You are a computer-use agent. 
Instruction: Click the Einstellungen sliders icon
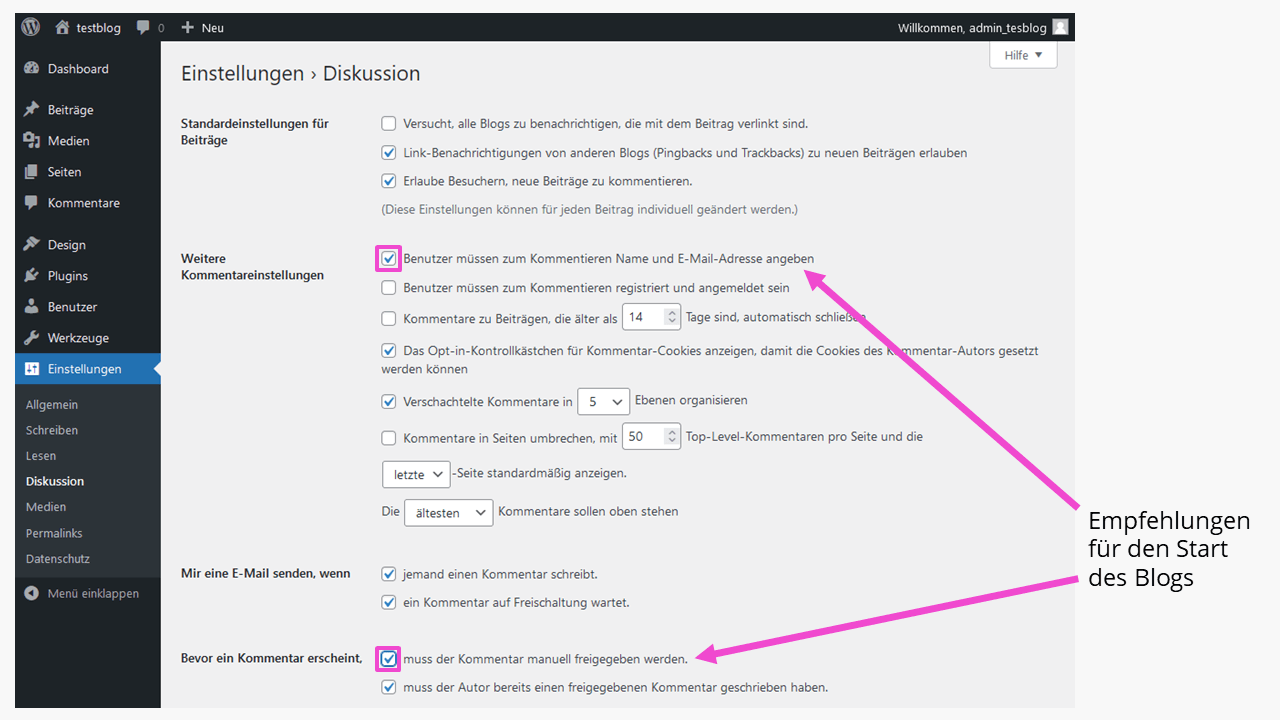tap(32, 369)
